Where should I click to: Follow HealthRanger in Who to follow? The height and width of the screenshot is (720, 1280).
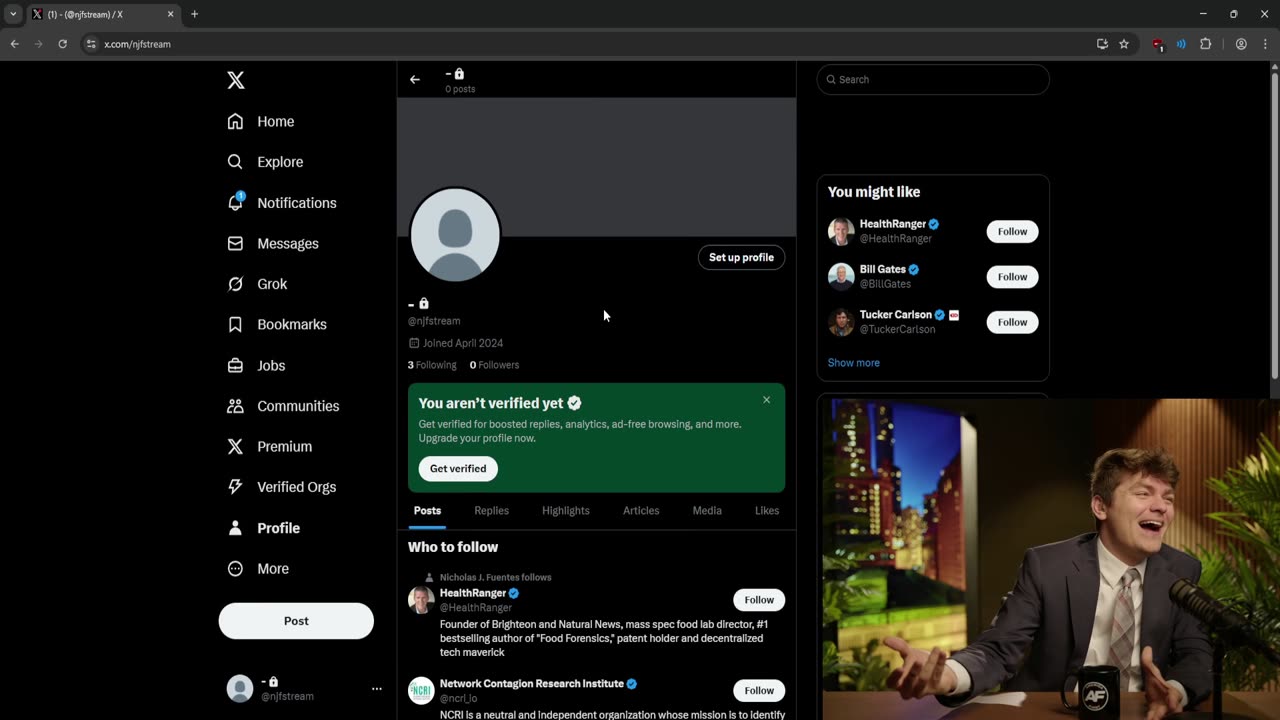point(759,600)
